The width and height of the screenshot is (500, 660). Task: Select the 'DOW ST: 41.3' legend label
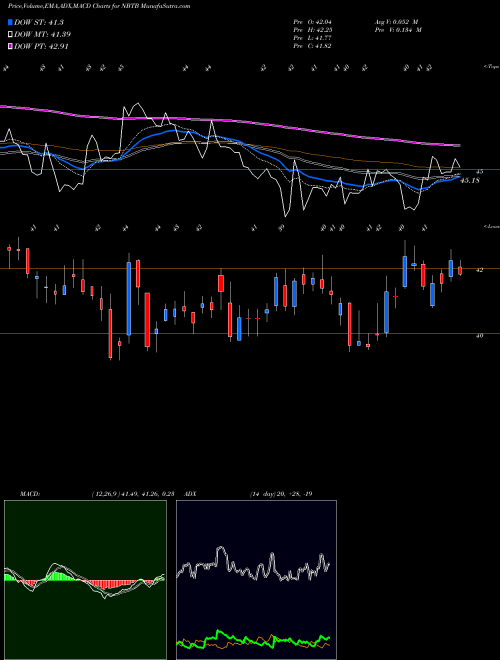point(39,22)
